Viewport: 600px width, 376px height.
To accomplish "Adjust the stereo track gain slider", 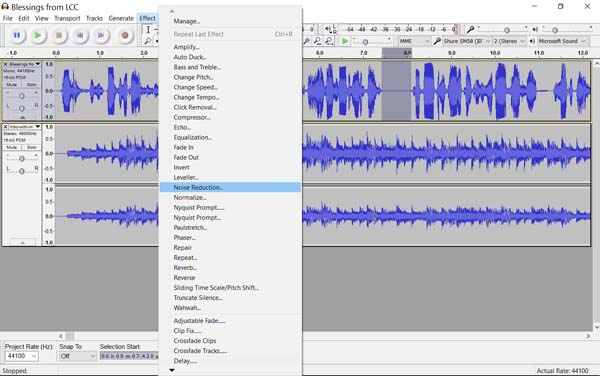I will tap(22, 158).
